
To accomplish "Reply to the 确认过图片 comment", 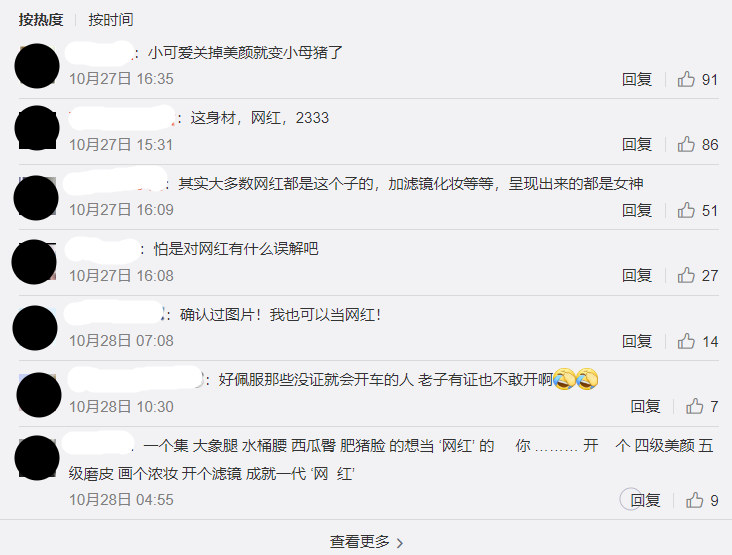I will pos(637,341).
